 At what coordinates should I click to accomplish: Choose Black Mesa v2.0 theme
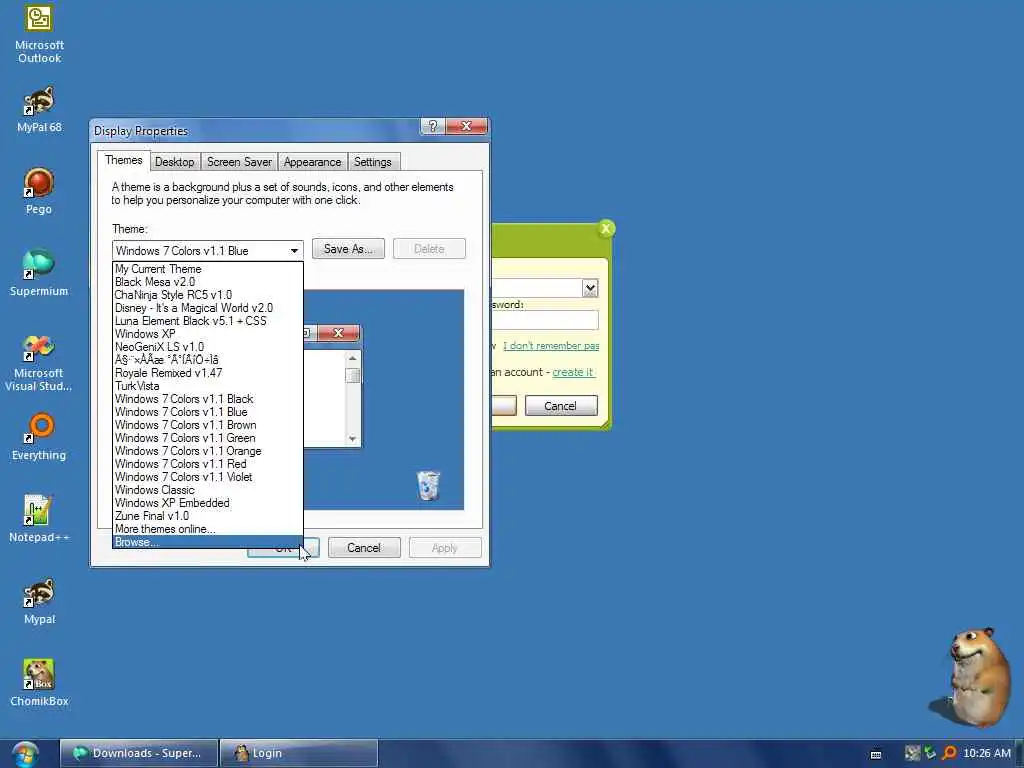click(208, 282)
